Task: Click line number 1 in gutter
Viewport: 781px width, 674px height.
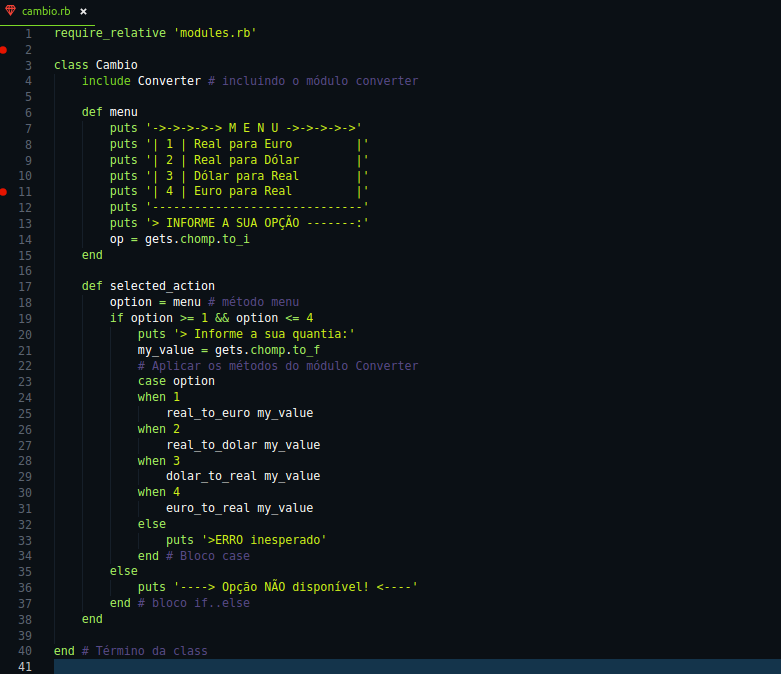Action: [28, 34]
